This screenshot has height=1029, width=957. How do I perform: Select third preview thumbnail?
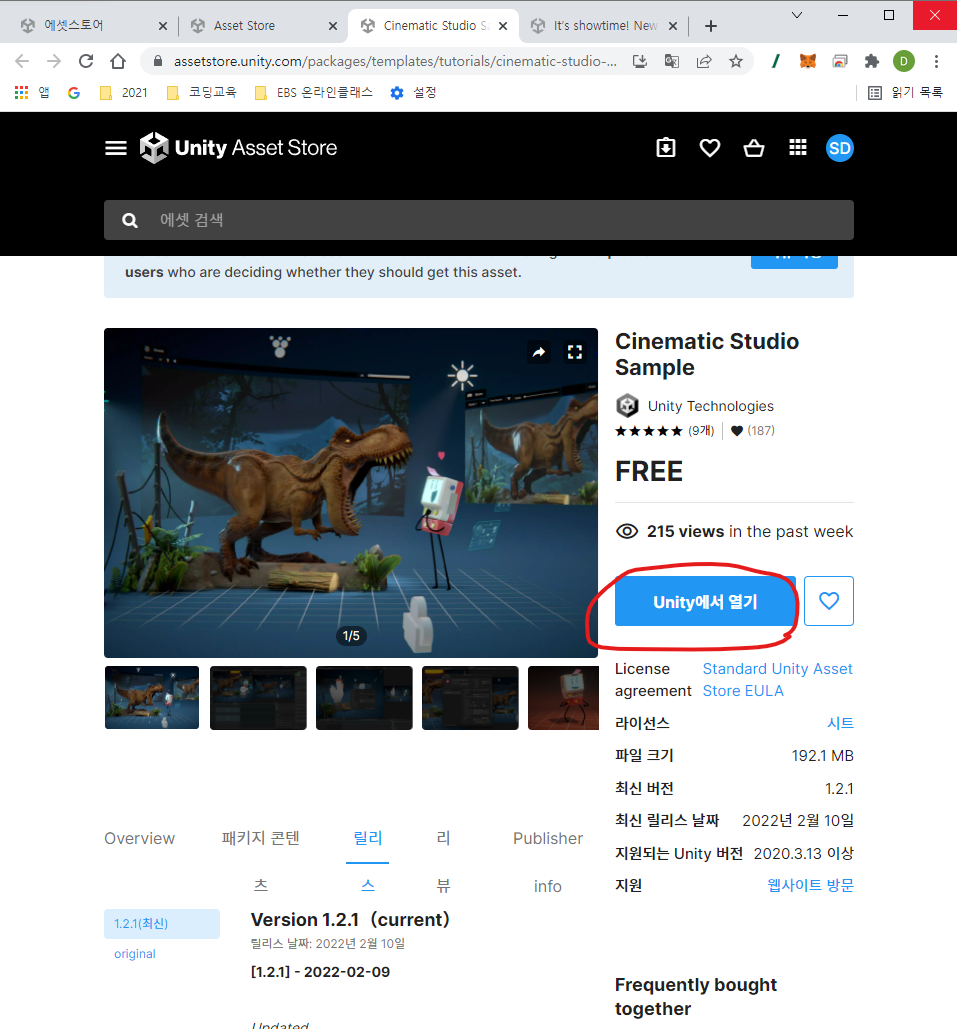pos(364,698)
